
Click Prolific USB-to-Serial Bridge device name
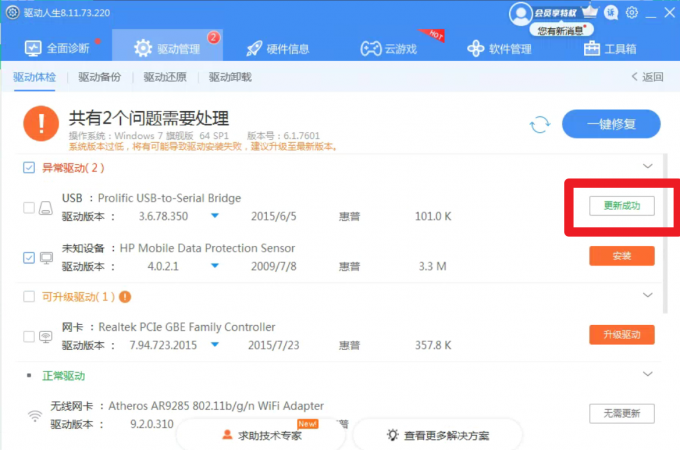click(x=169, y=198)
